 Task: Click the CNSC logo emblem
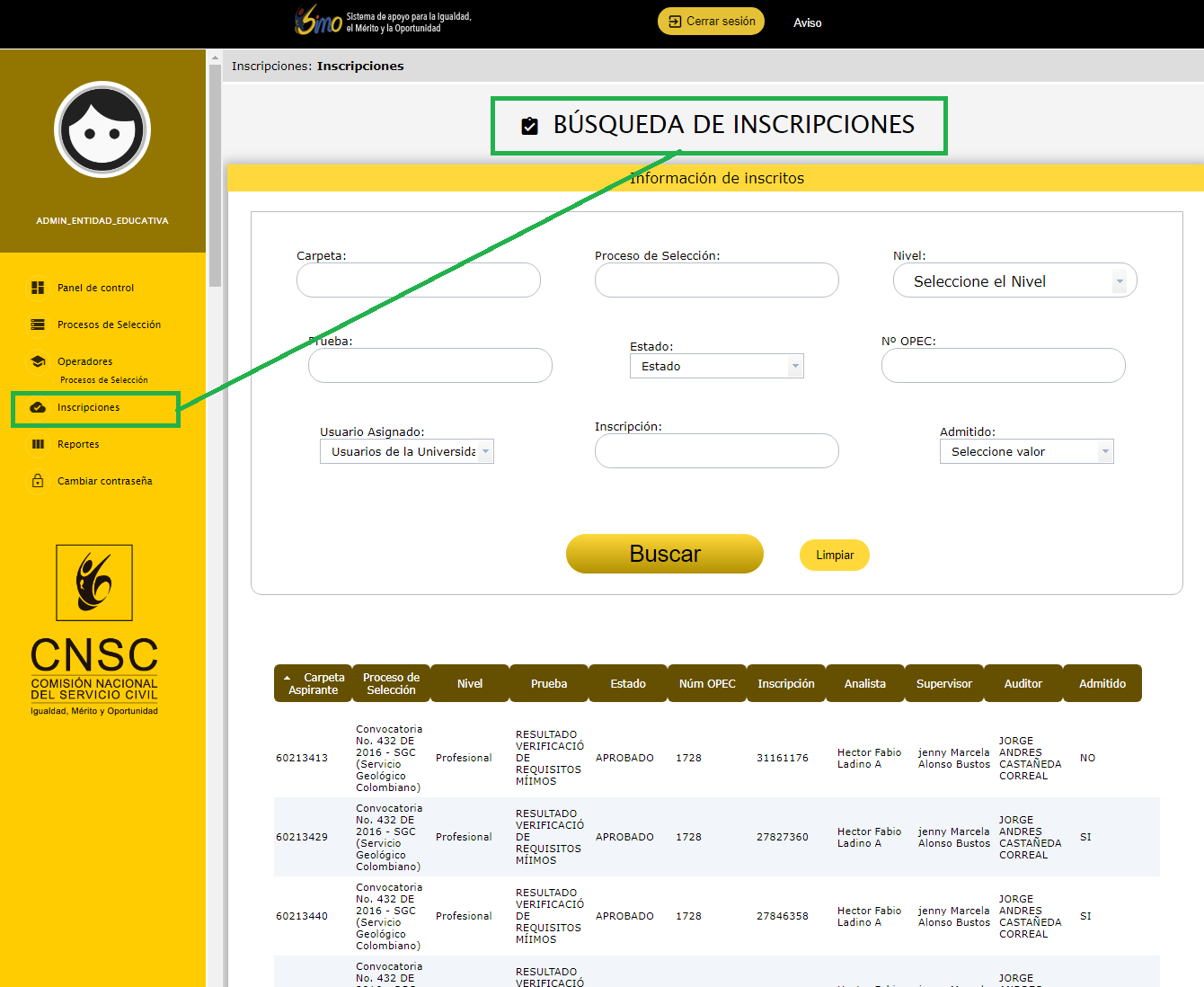tap(94, 582)
